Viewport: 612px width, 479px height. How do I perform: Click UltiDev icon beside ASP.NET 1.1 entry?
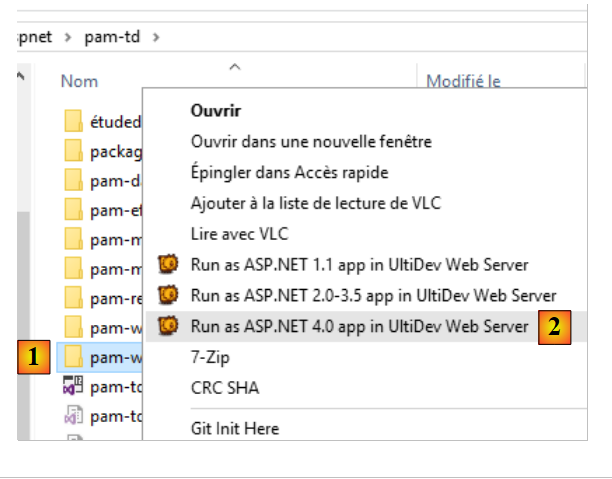169,265
